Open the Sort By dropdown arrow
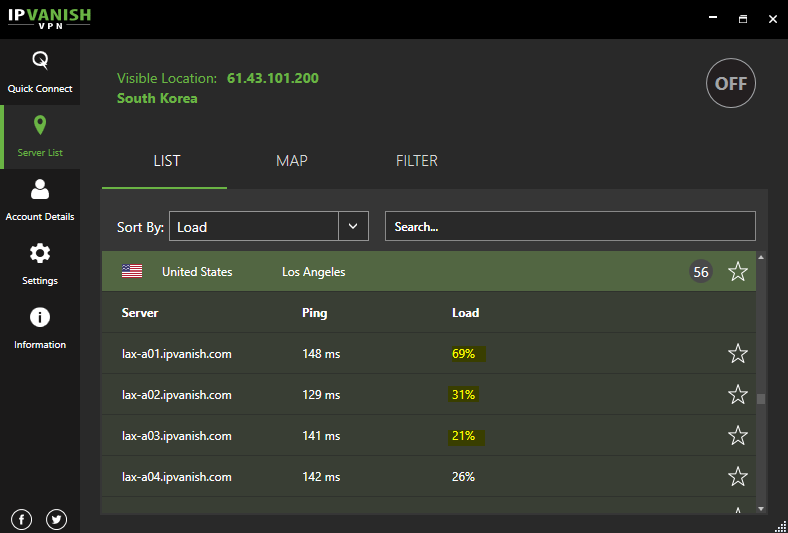788x533 pixels. pyautogui.click(x=353, y=226)
